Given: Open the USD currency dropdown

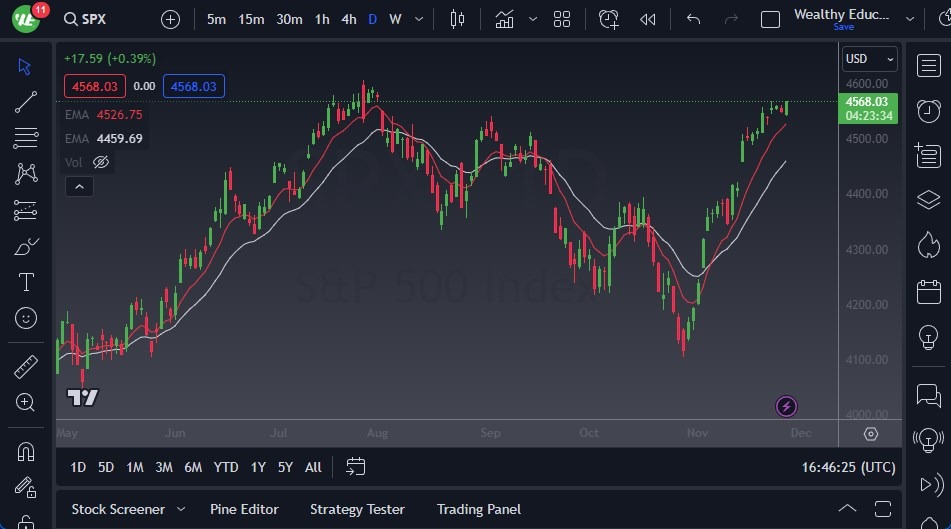Looking at the screenshot, I should pyautogui.click(x=870, y=59).
